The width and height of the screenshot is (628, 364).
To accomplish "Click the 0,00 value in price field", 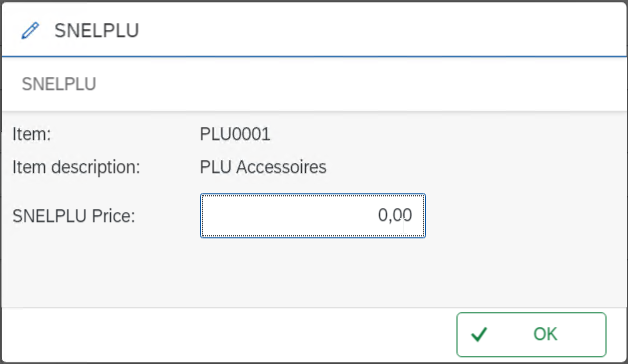I will tap(395, 215).
